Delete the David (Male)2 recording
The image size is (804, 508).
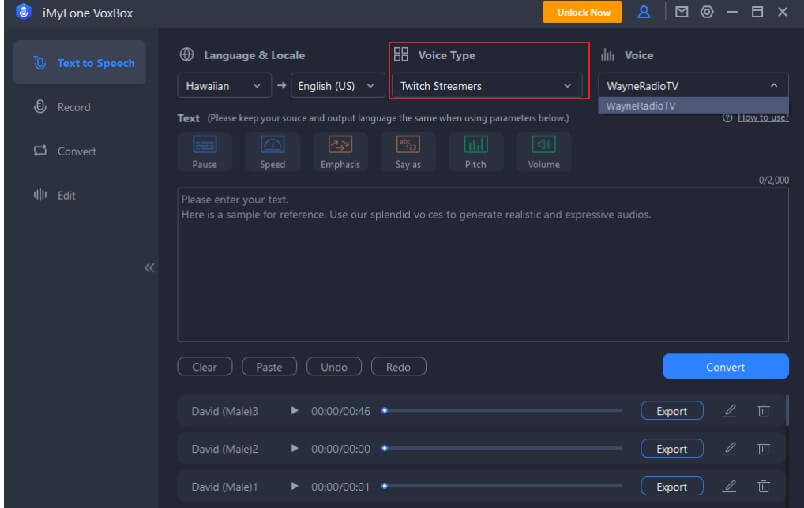(763, 449)
